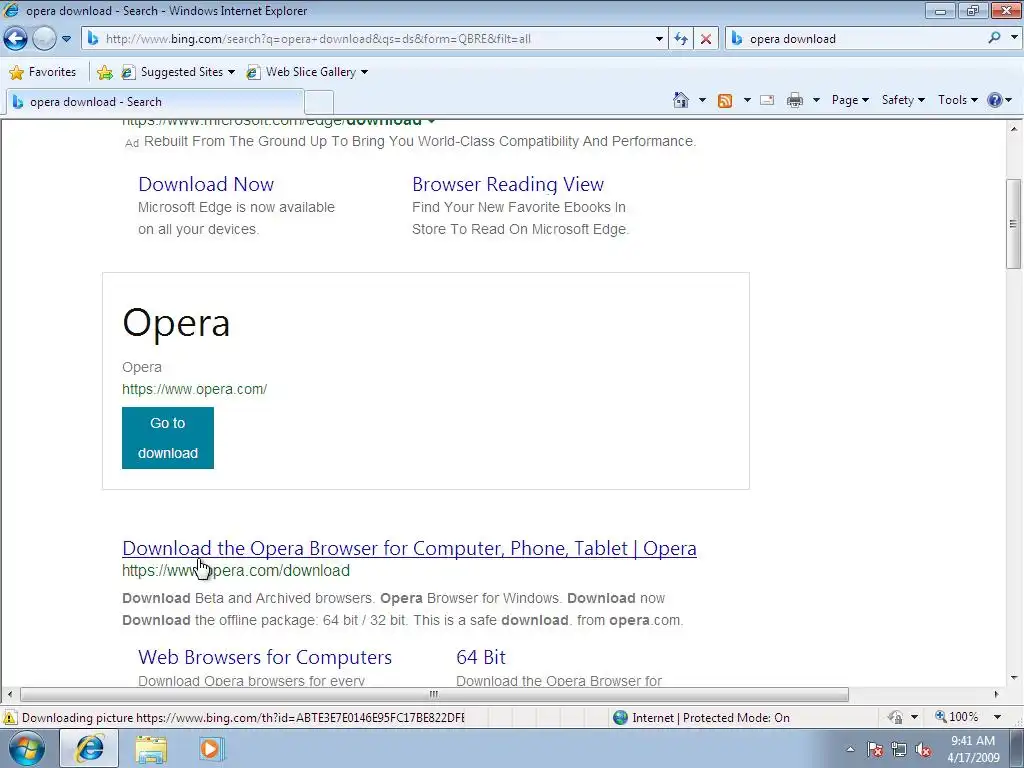
Task: Expand the feeds dropdown arrow
Action: pos(747,100)
